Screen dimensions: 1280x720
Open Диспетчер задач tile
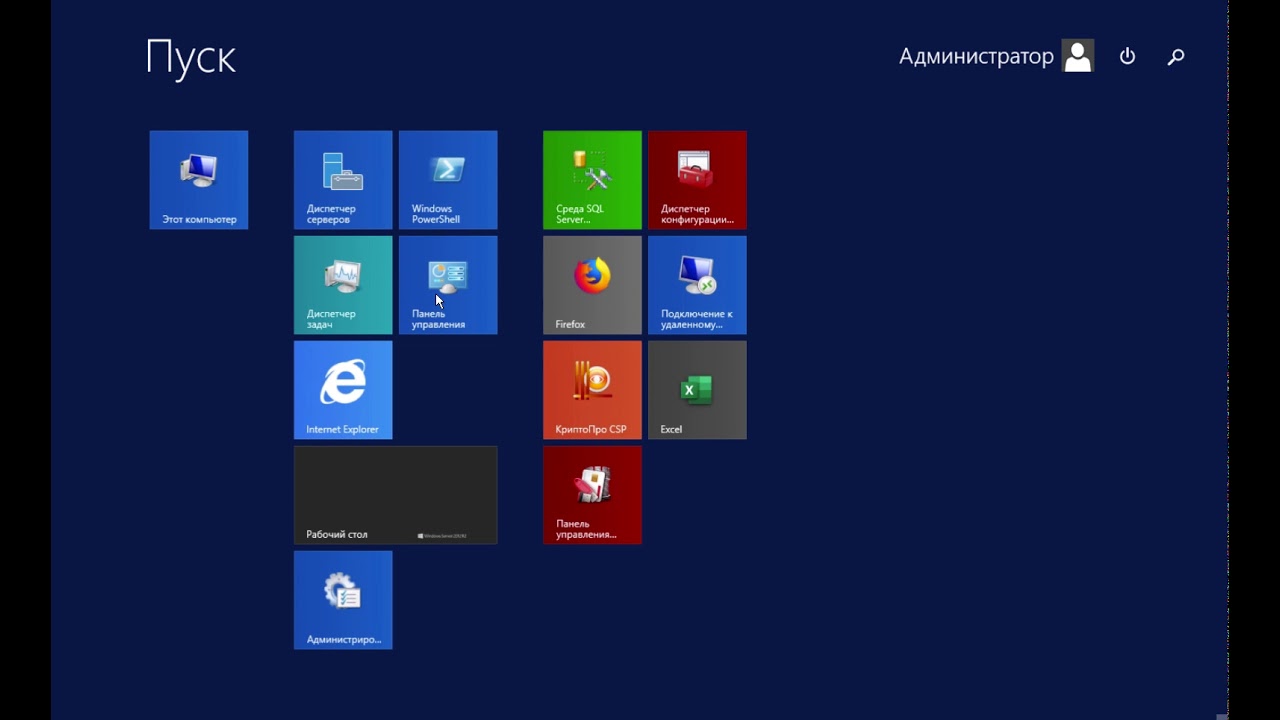pos(343,285)
